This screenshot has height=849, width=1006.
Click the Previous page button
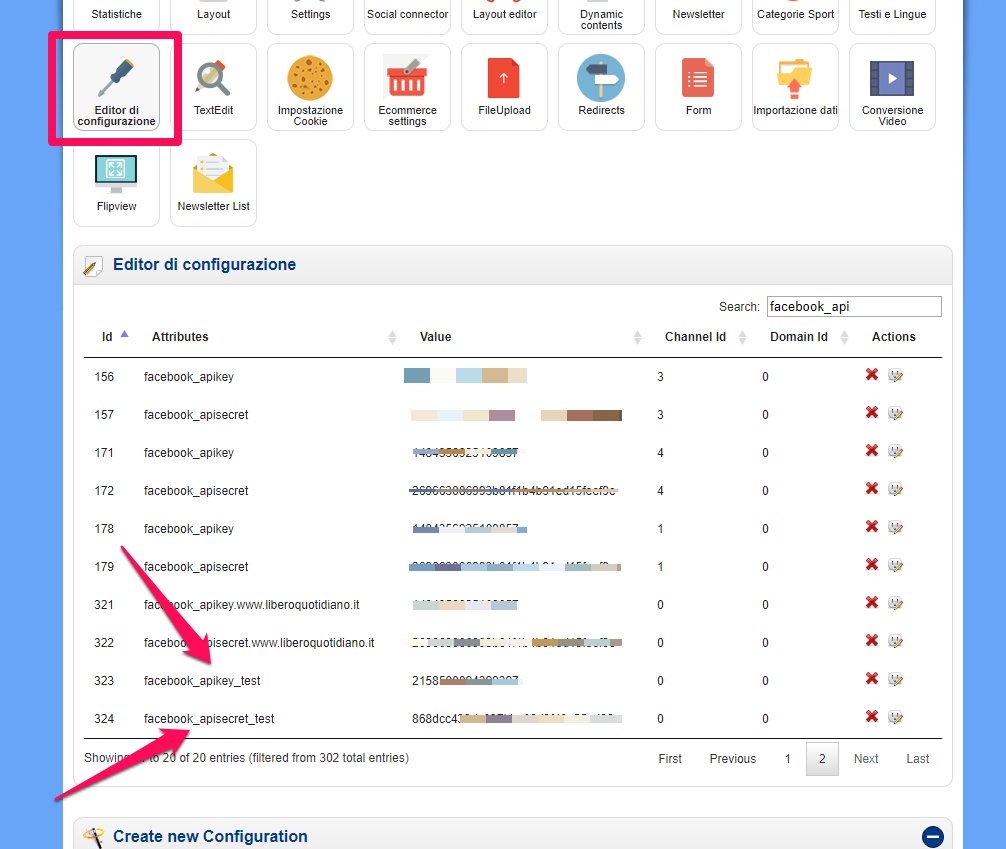(732, 759)
